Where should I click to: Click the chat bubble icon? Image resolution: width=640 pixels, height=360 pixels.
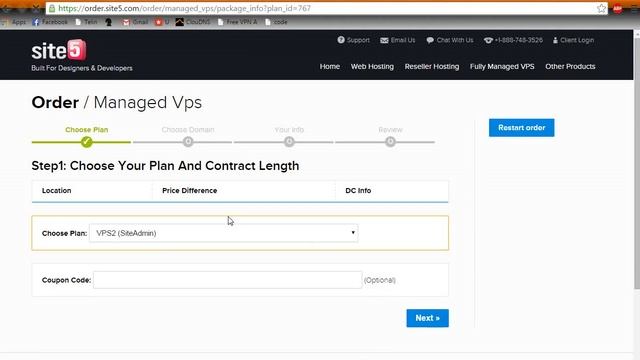click(430, 40)
